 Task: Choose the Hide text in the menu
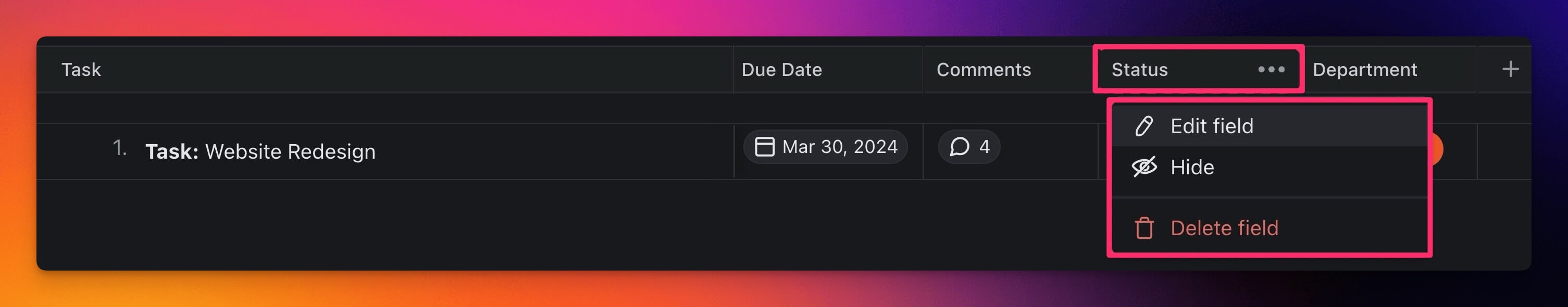coord(1192,167)
